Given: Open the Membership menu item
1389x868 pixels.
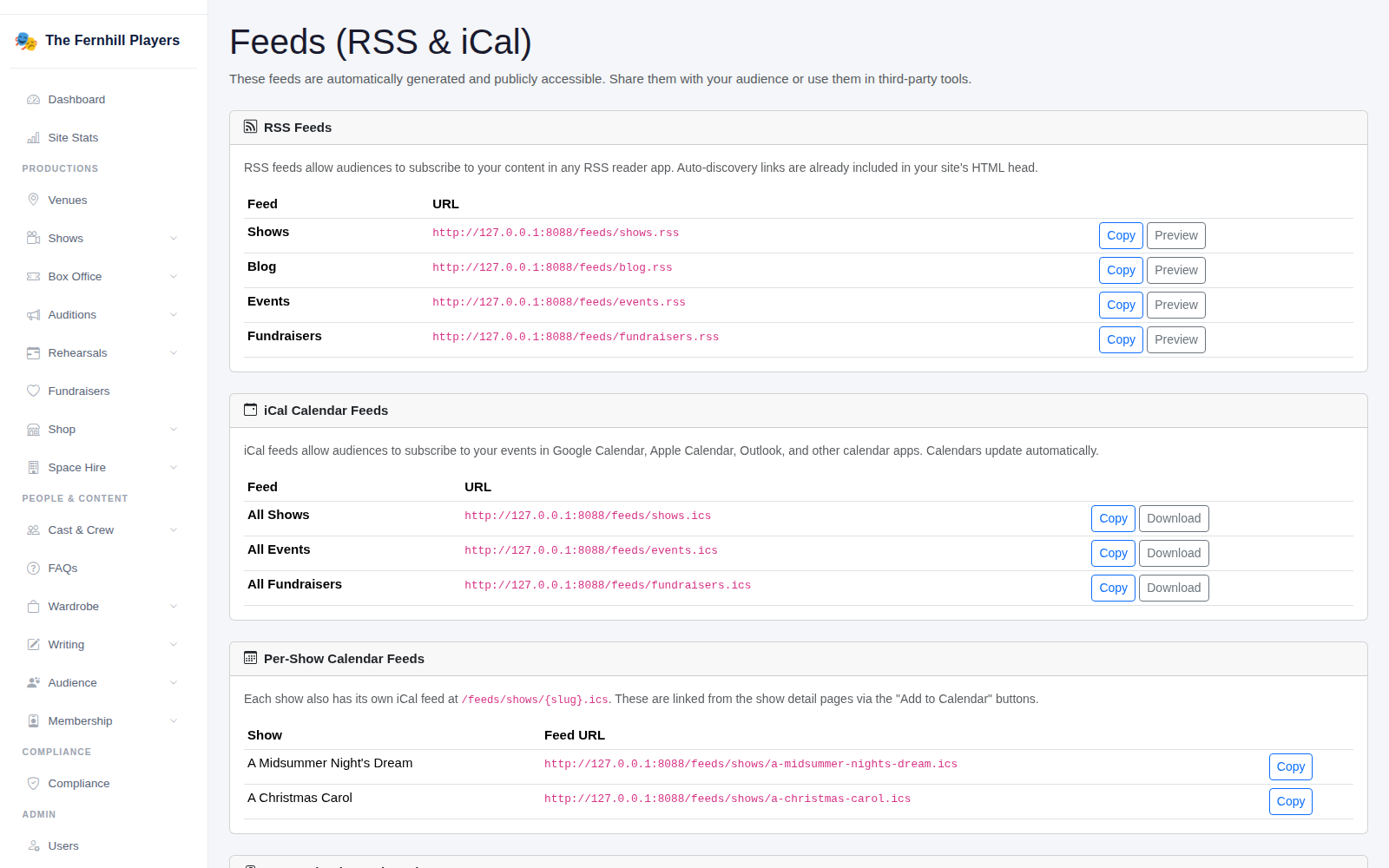Looking at the screenshot, I should 103,720.
